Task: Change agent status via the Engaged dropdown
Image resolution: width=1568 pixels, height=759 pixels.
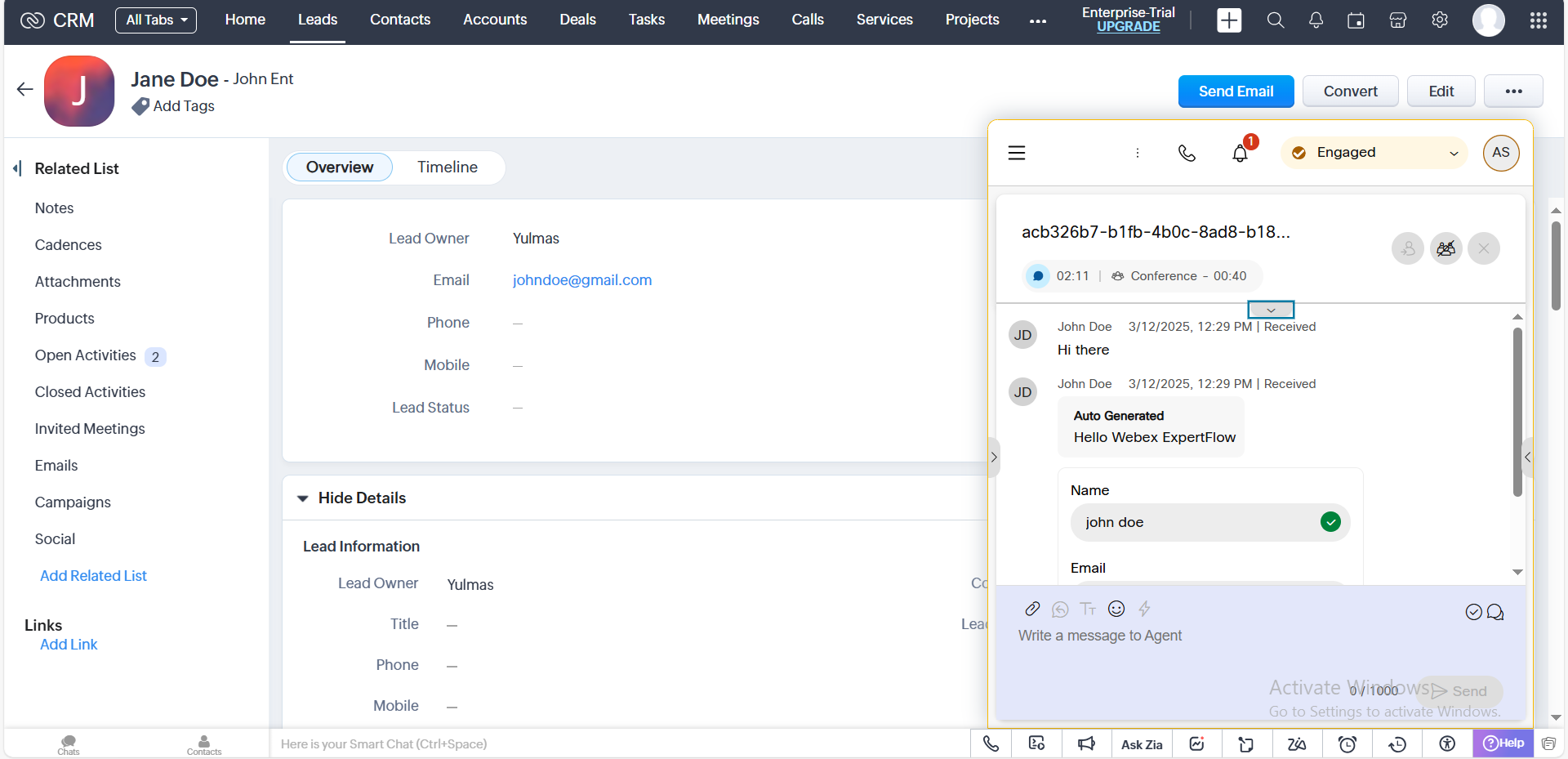Action: (x=1373, y=153)
